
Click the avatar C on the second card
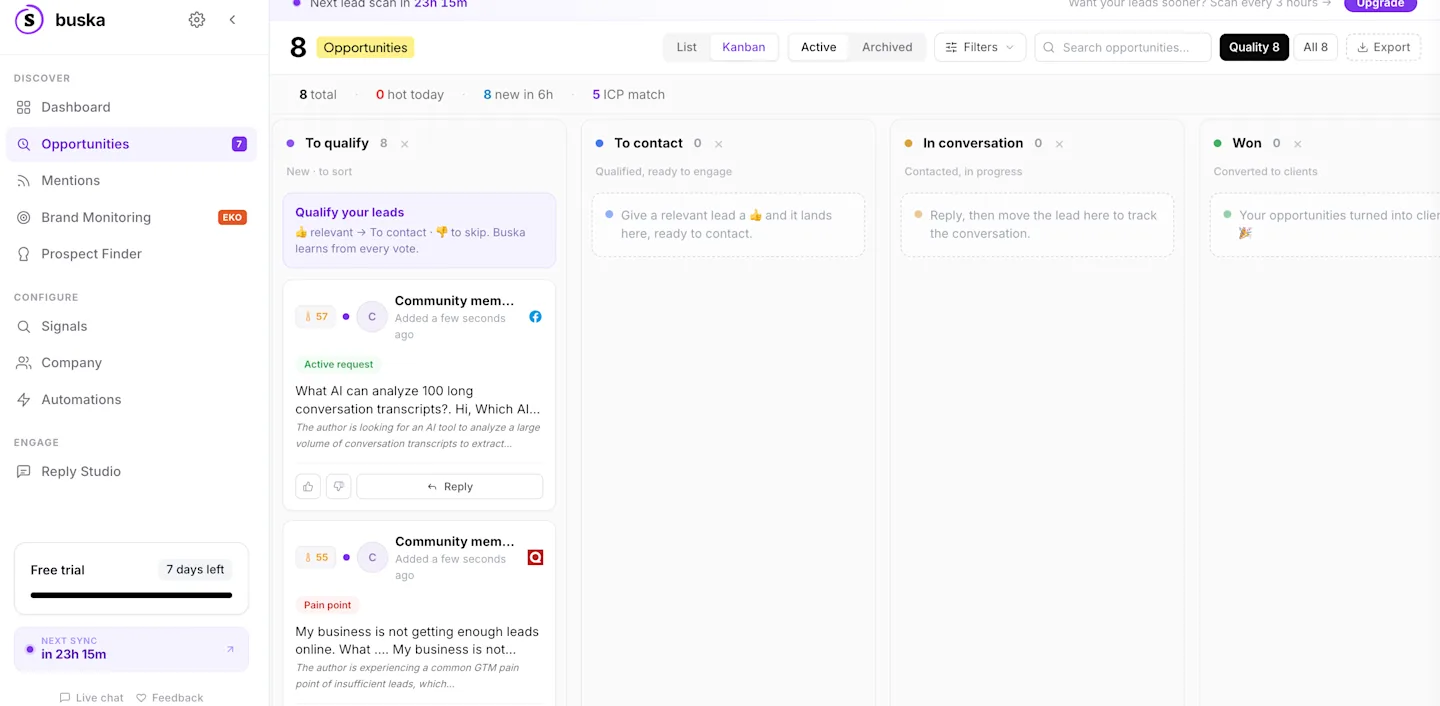point(372,557)
